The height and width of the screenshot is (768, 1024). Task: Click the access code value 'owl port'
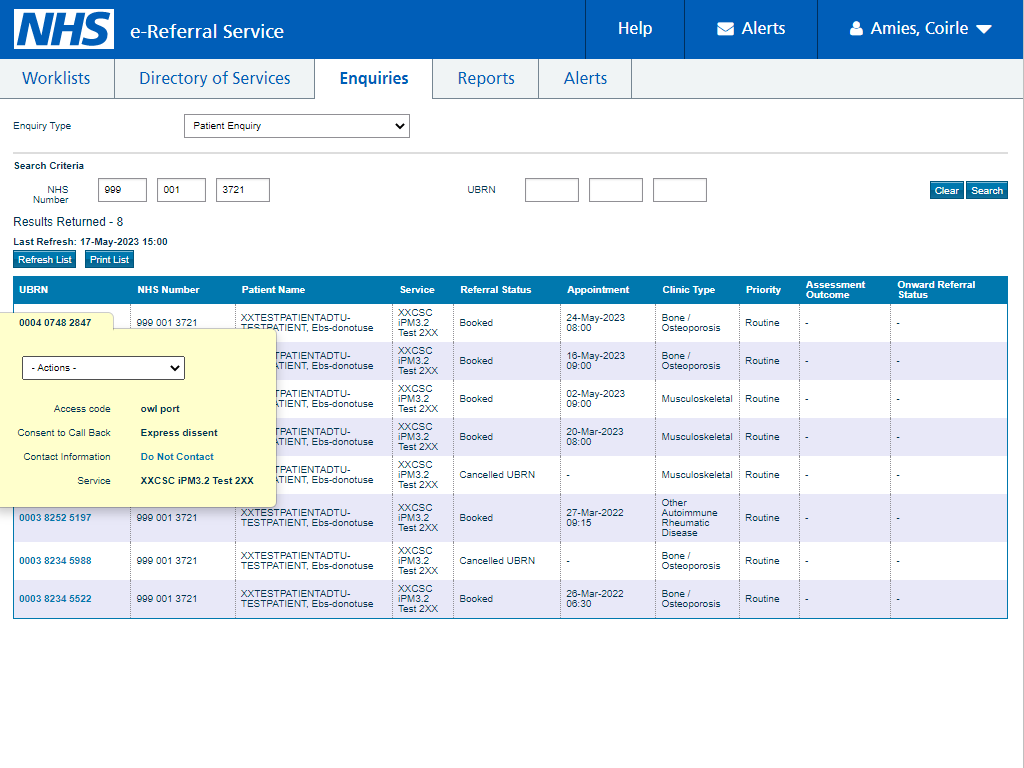pos(160,409)
